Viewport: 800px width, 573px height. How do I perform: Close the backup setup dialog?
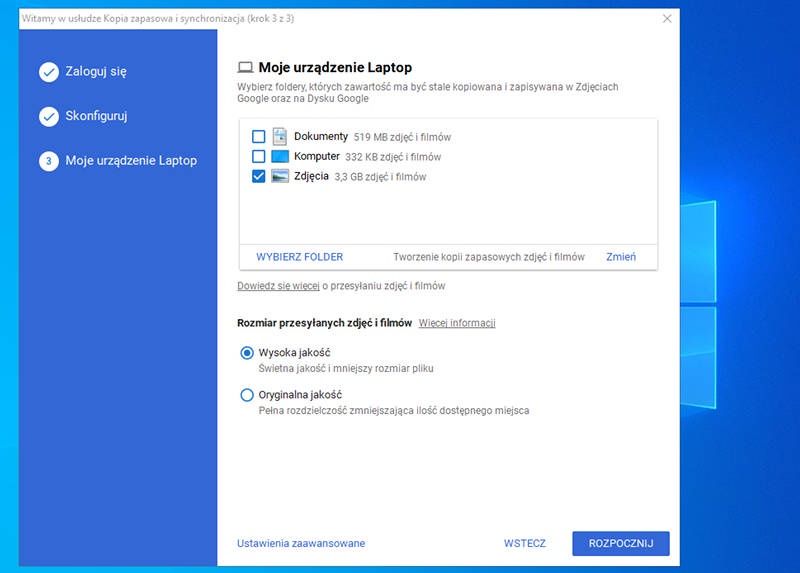click(x=667, y=19)
